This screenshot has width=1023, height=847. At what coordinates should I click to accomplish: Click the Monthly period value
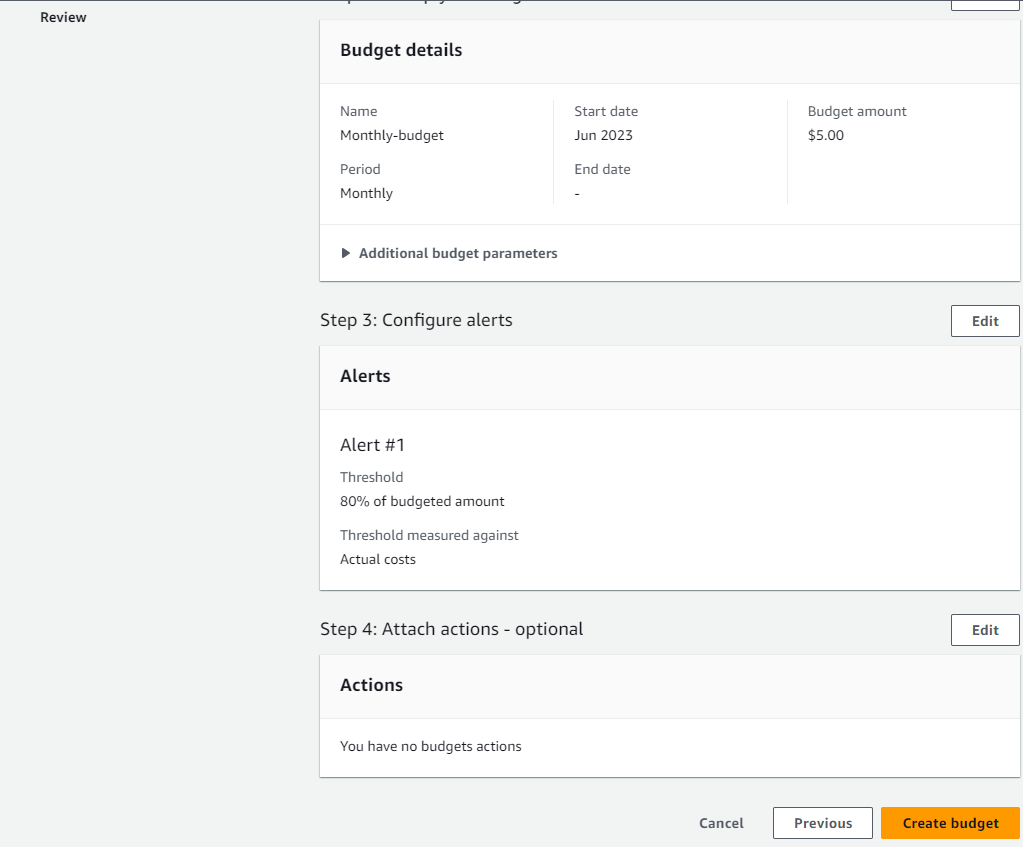coord(366,193)
